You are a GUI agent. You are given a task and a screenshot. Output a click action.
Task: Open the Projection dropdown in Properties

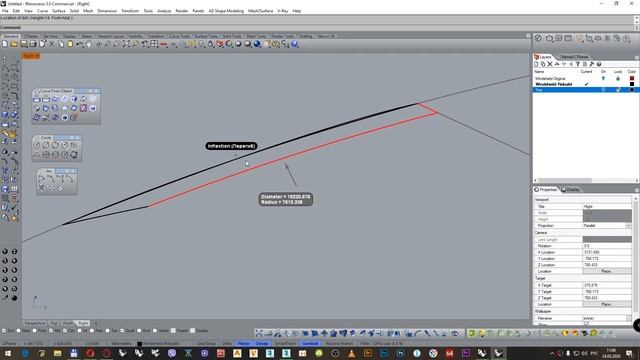[x=628, y=226]
